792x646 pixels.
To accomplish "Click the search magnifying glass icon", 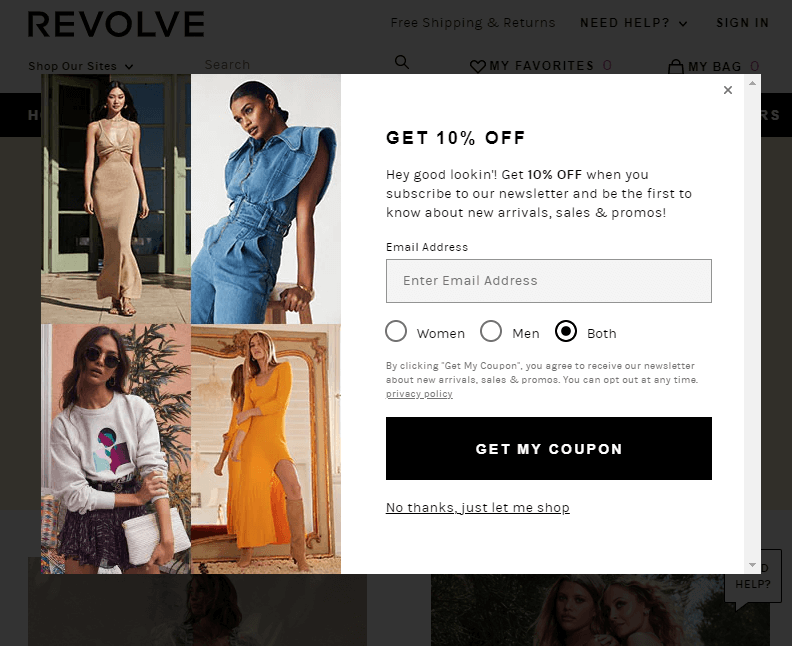I will click(402, 62).
